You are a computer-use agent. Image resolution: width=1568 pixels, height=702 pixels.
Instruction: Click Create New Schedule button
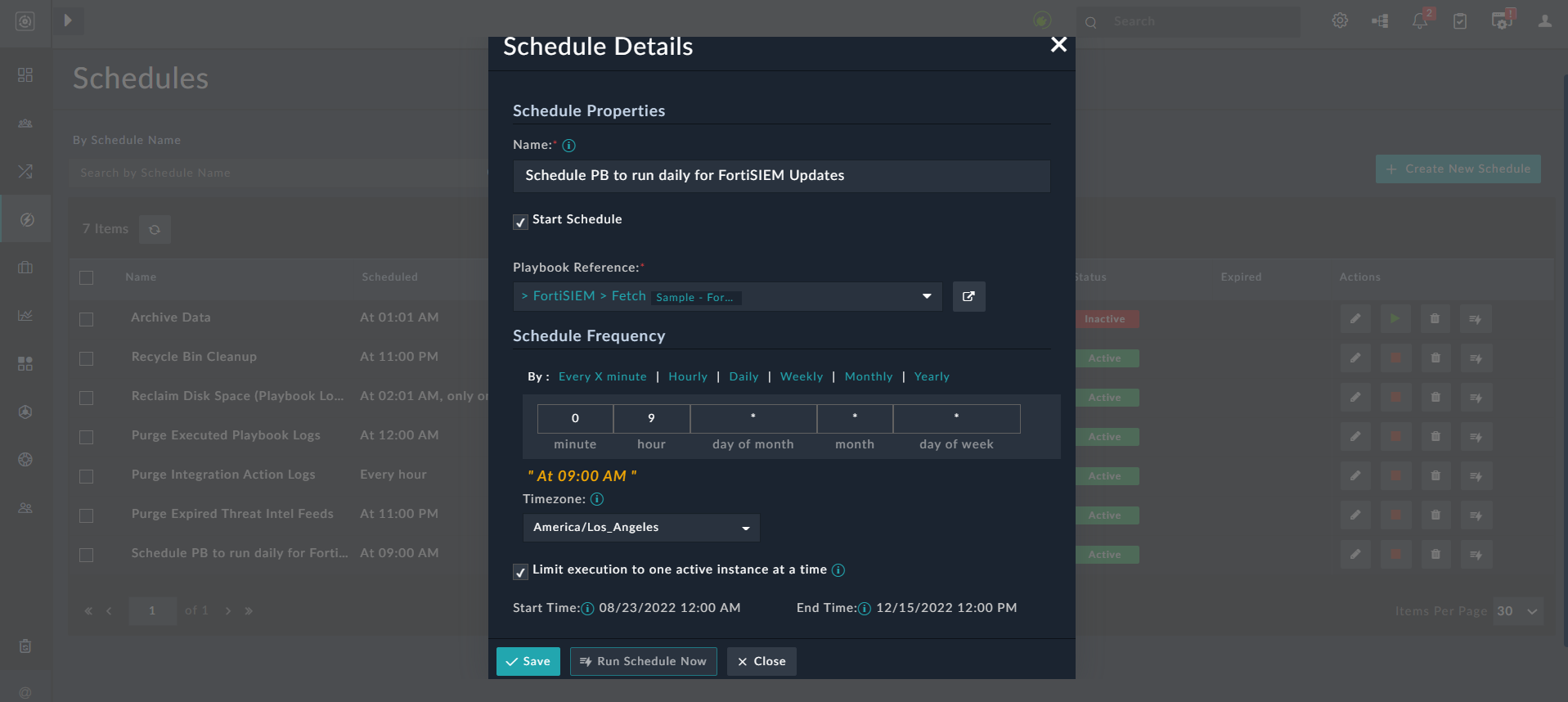click(x=1458, y=169)
